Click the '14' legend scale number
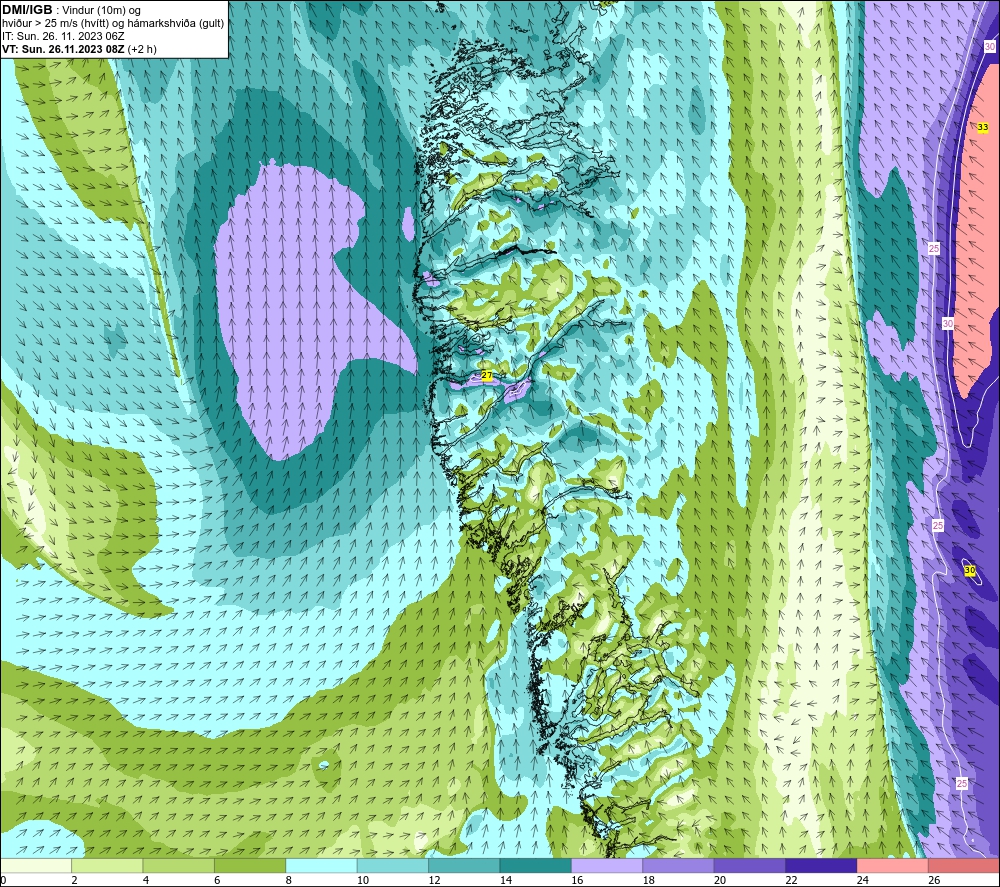1000x887 pixels. coord(506,880)
